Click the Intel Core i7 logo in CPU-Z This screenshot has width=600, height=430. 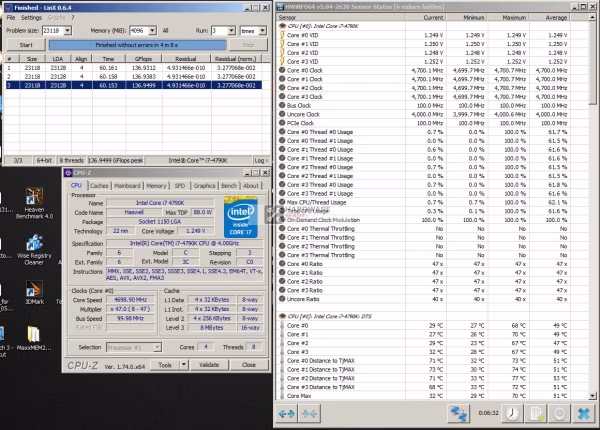coord(241,217)
